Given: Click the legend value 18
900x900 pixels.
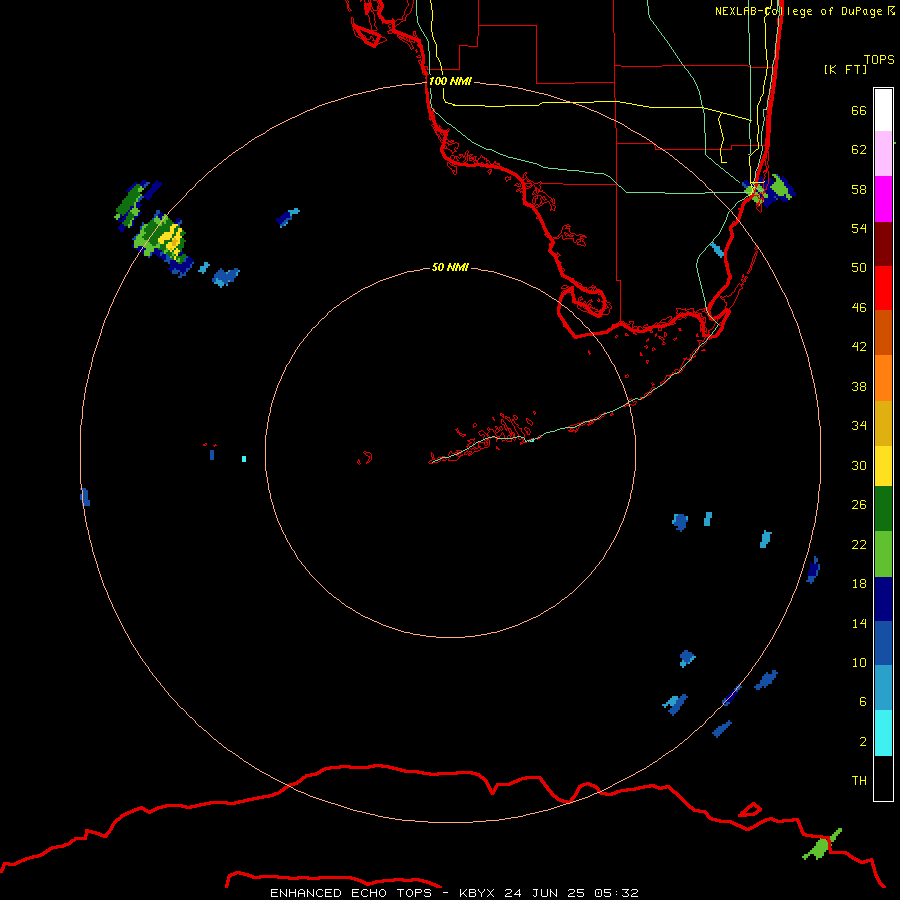Looking at the screenshot, I should coord(859,584).
